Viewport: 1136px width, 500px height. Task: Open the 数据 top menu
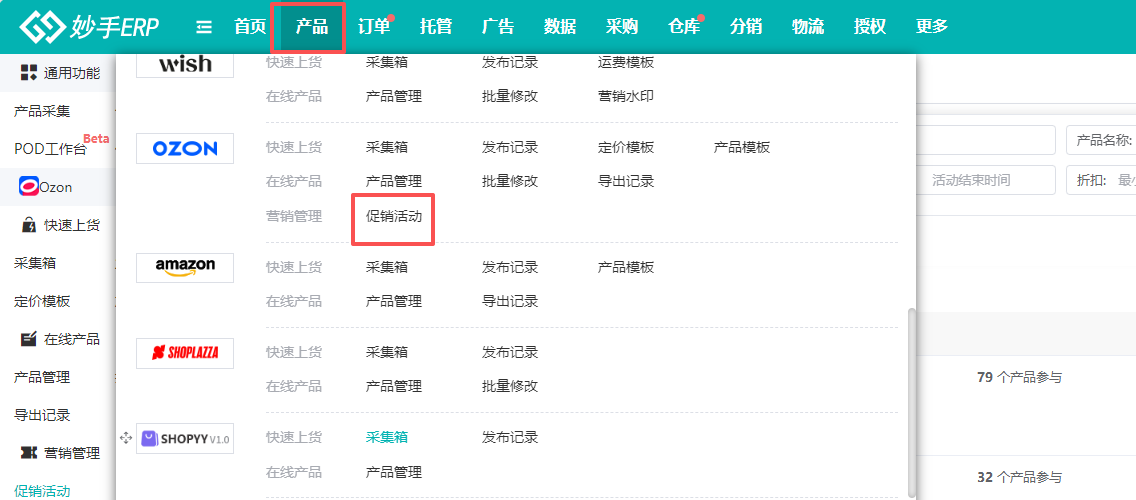[560, 27]
